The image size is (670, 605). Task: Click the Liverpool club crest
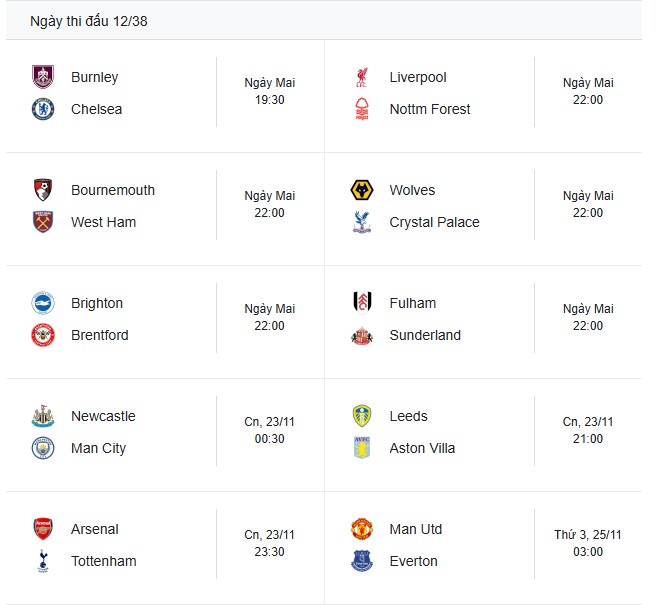pos(361,78)
